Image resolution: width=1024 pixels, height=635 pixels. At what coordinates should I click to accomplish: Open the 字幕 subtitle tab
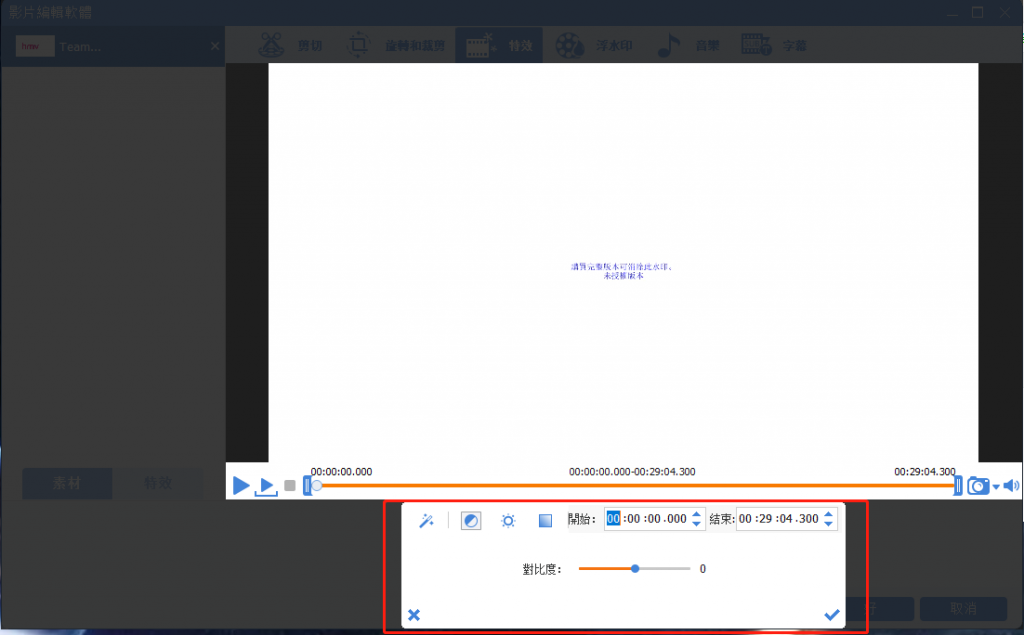[775, 46]
